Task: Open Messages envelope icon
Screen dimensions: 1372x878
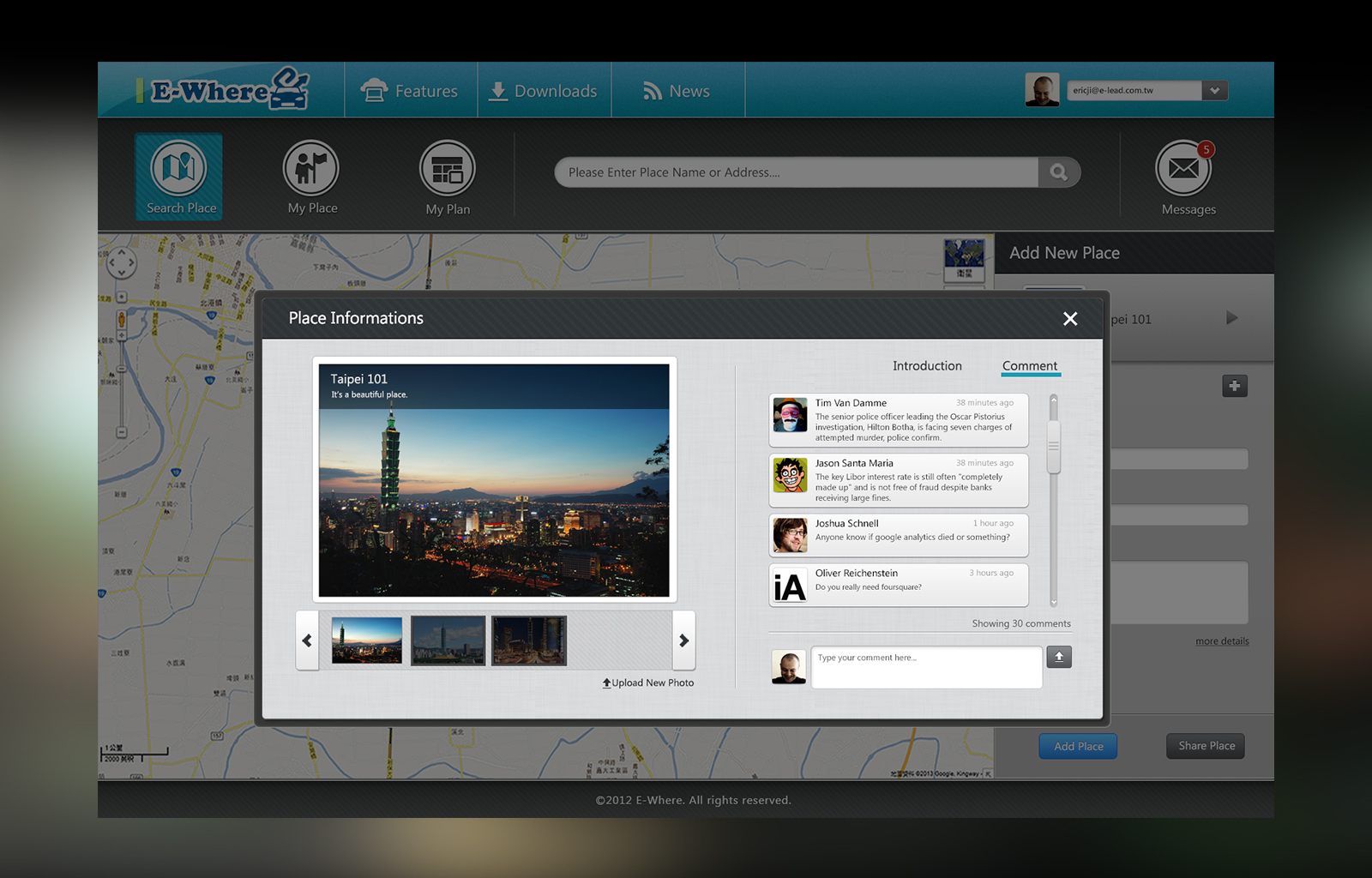Action: click(1183, 169)
